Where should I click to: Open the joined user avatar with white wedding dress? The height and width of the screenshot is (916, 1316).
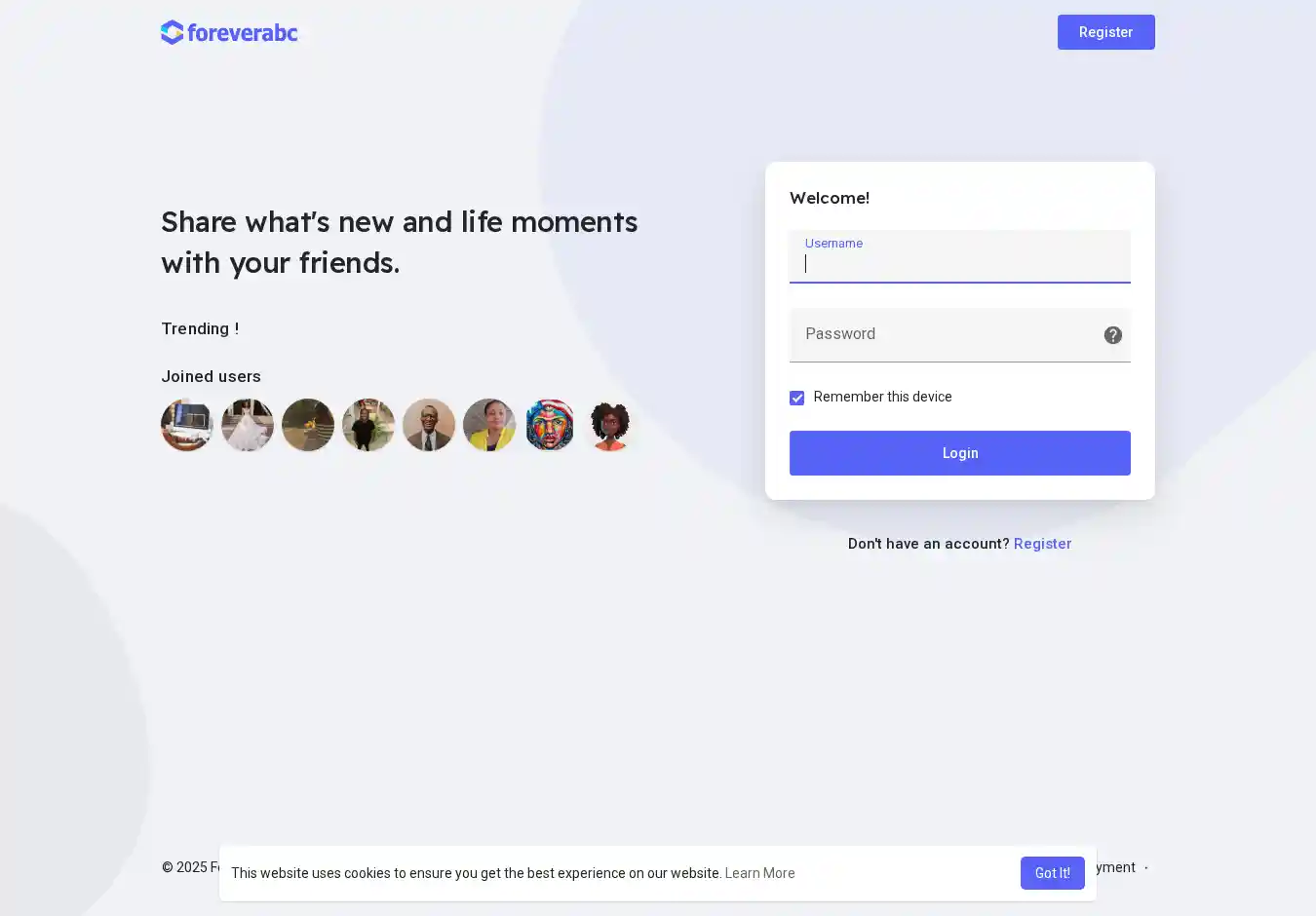point(248,425)
